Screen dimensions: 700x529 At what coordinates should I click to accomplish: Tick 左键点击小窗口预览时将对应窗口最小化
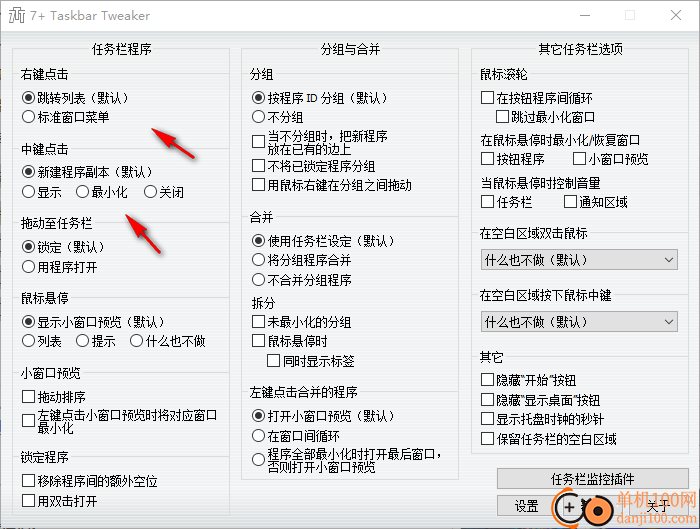coord(28,421)
